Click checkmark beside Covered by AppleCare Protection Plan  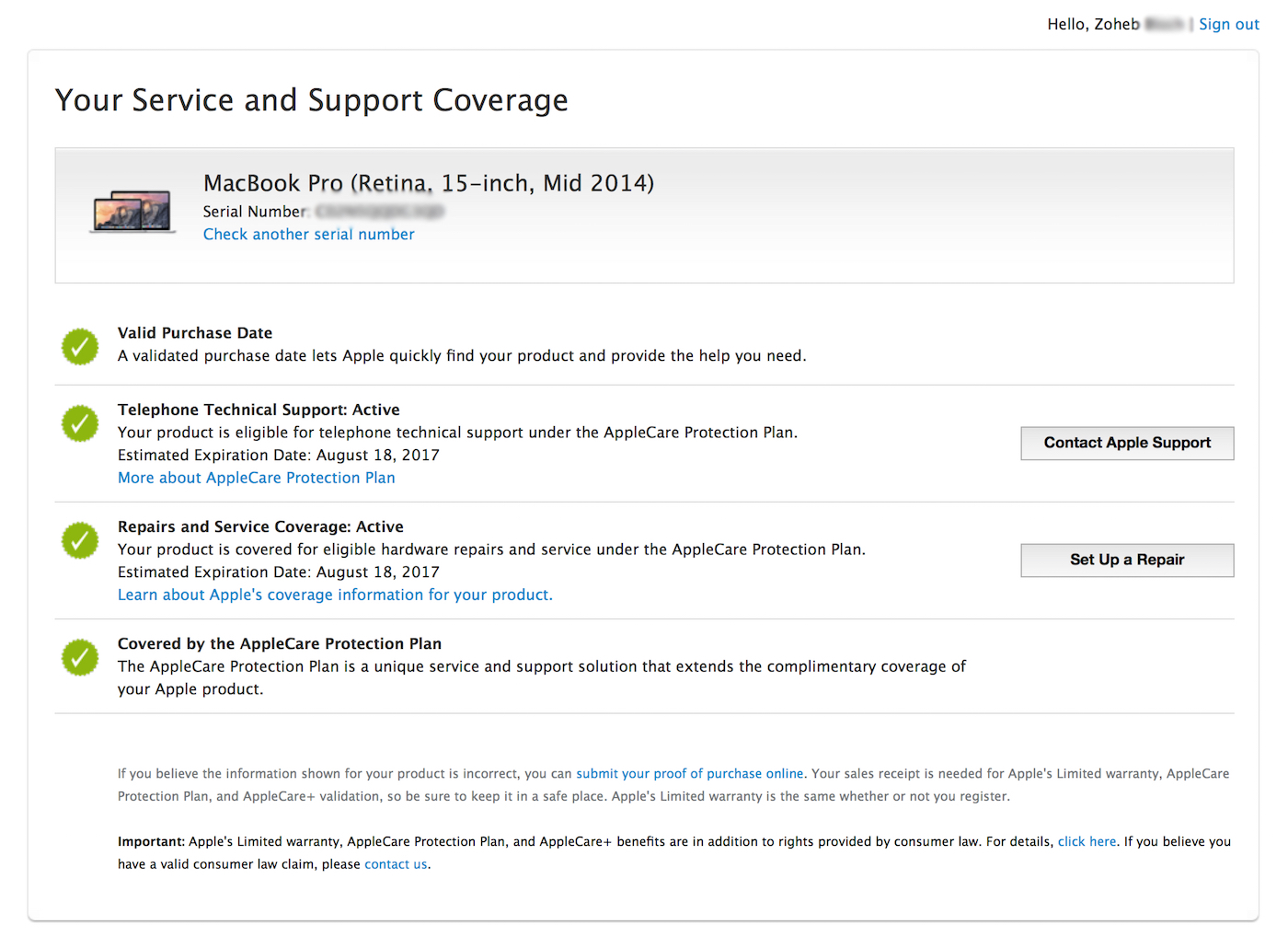[80, 657]
